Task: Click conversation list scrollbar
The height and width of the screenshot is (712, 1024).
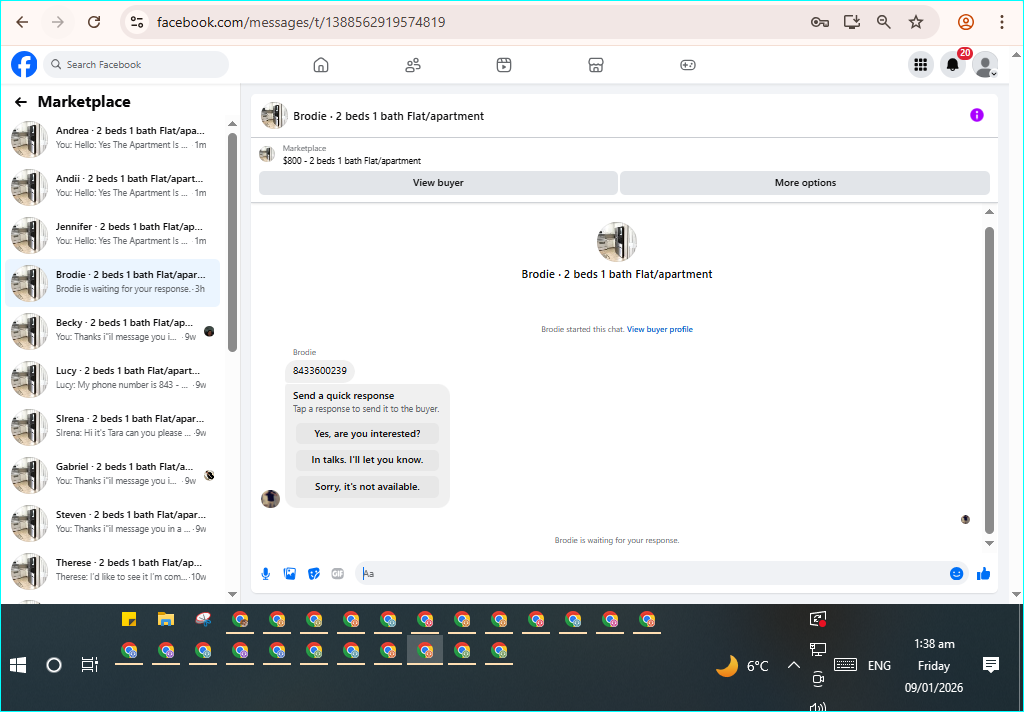Action: pos(232,242)
